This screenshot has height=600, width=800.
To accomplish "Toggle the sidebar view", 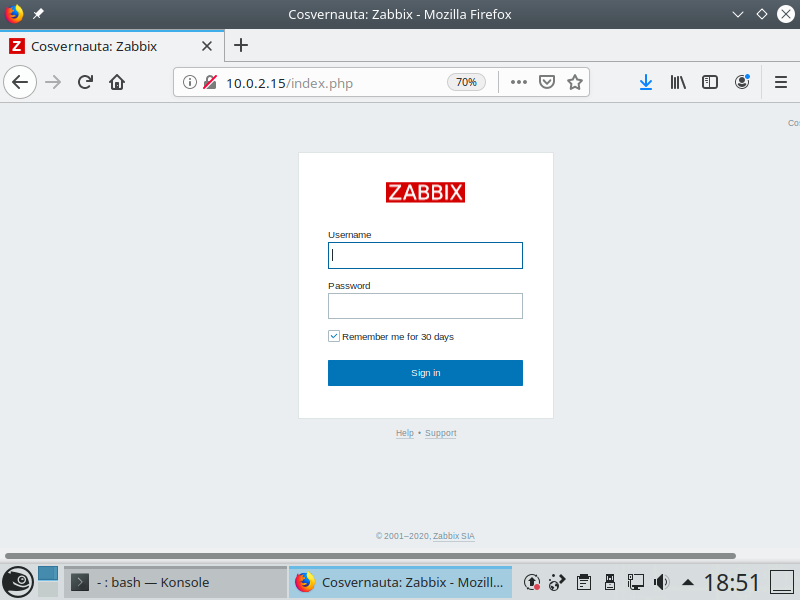I will (x=710, y=82).
